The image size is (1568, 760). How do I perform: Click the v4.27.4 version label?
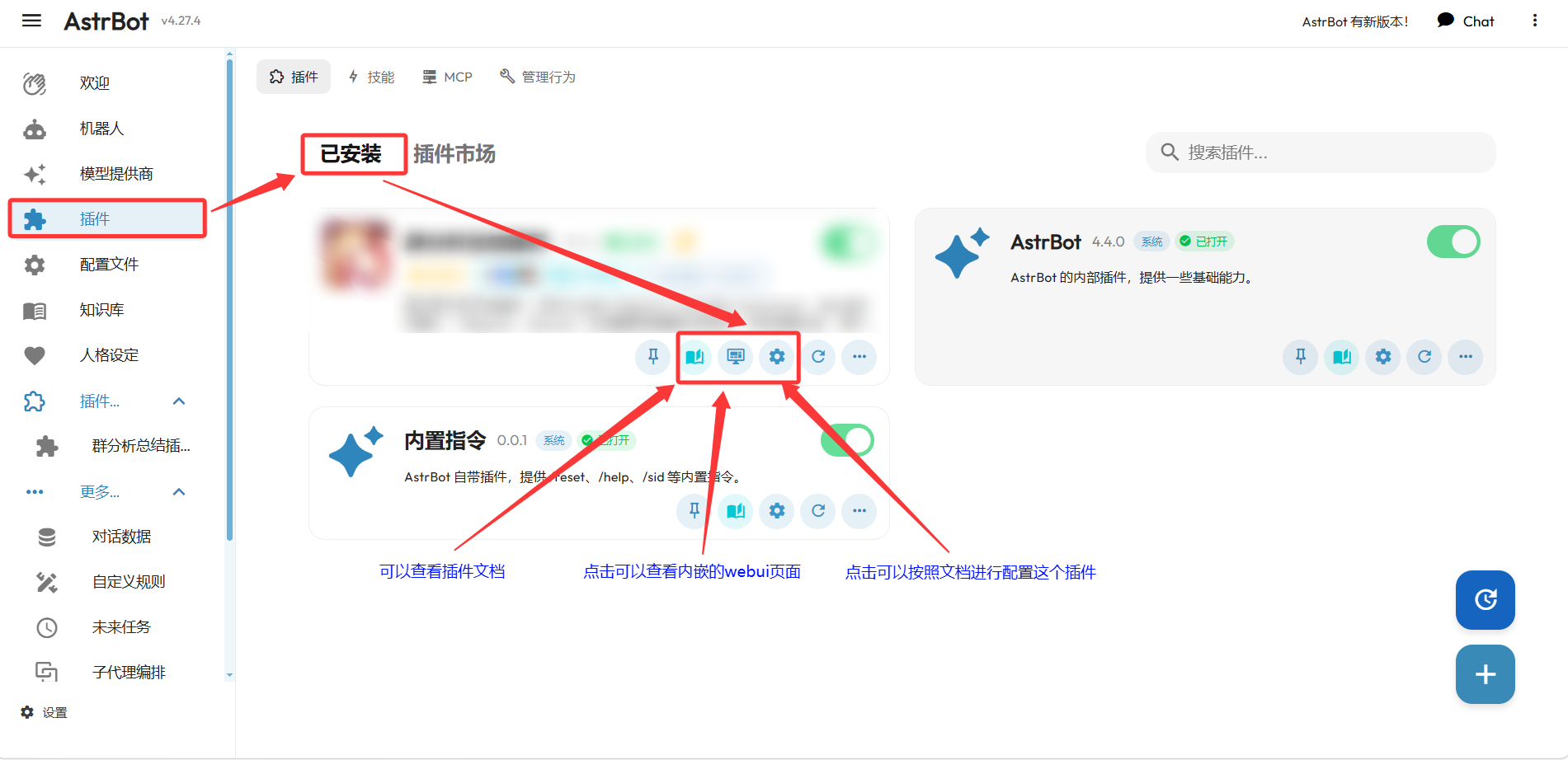(x=181, y=21)
